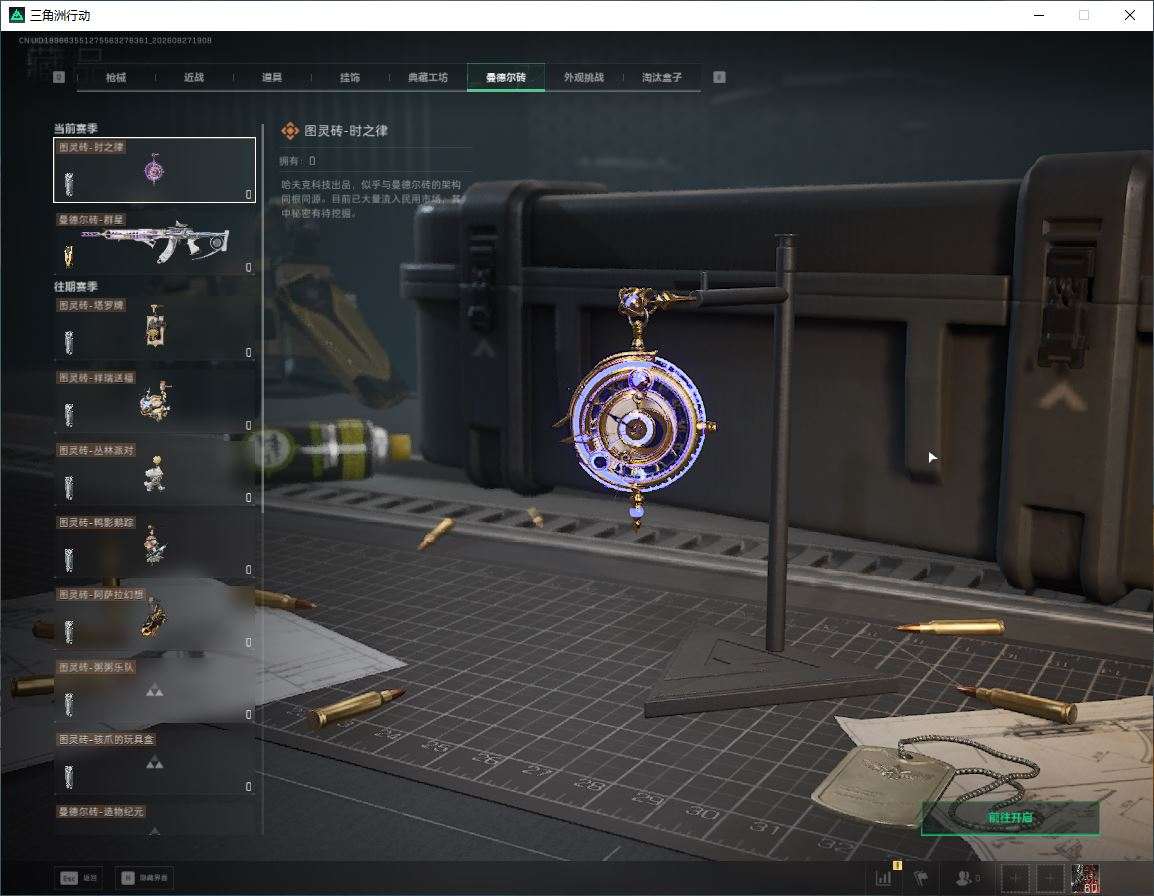Click the placeholder triangle icon on 粥粥乐队 card

[x=155, y=691]
